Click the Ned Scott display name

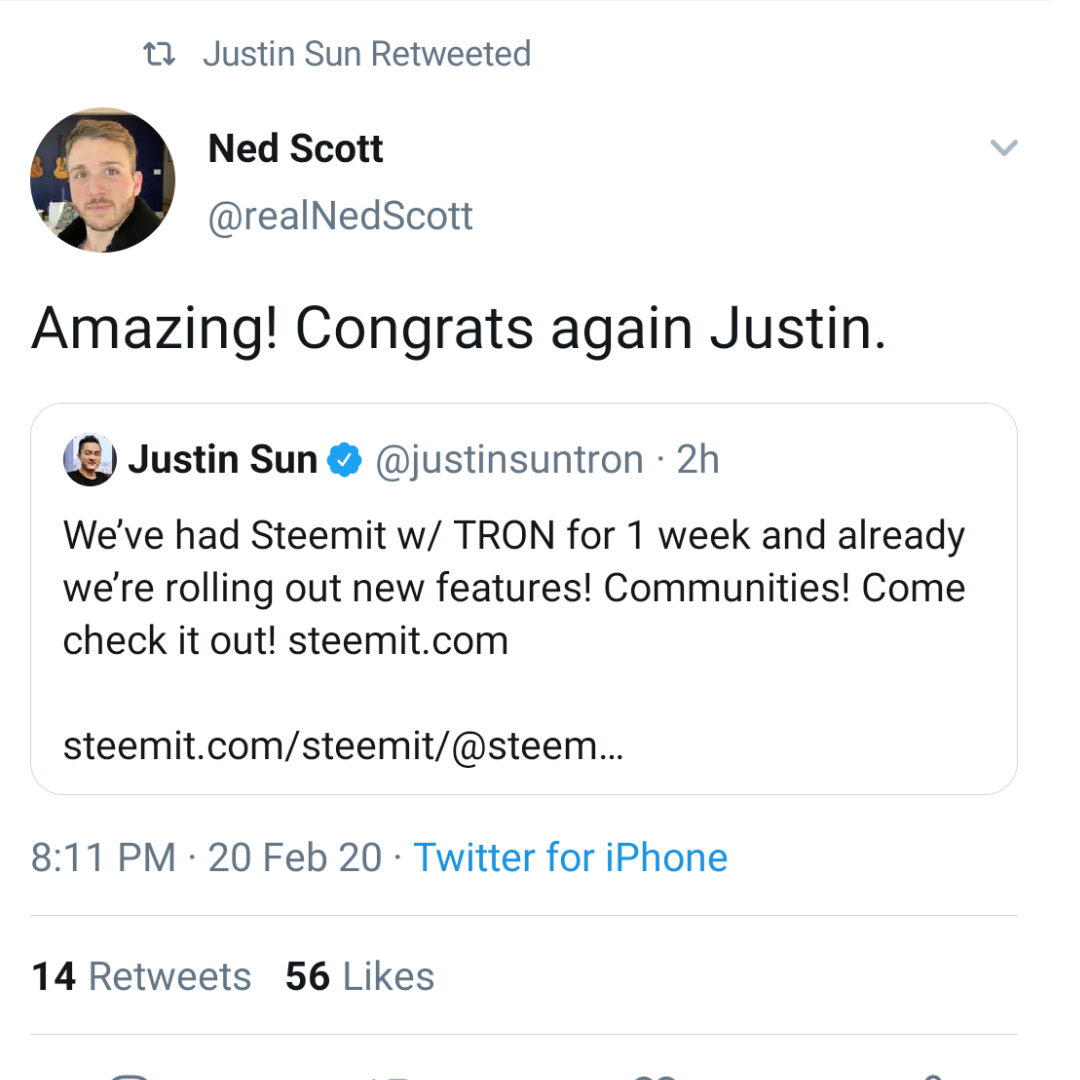[295, 149]
